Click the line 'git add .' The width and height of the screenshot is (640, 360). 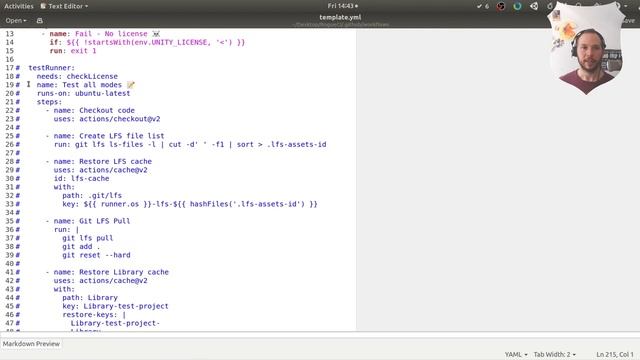(81, 247)
